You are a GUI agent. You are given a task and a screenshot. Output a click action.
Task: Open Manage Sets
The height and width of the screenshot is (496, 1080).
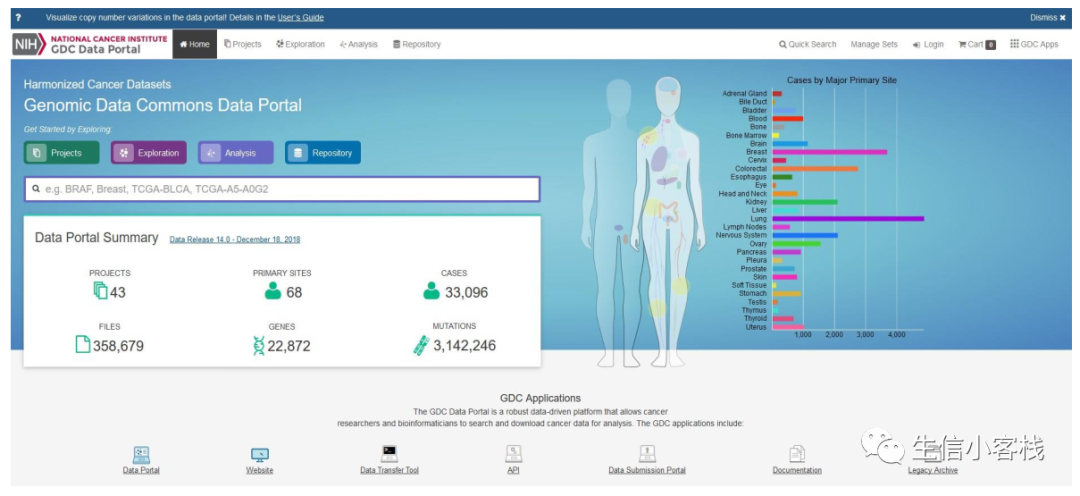pyautogui.click(x=874, y=44)
